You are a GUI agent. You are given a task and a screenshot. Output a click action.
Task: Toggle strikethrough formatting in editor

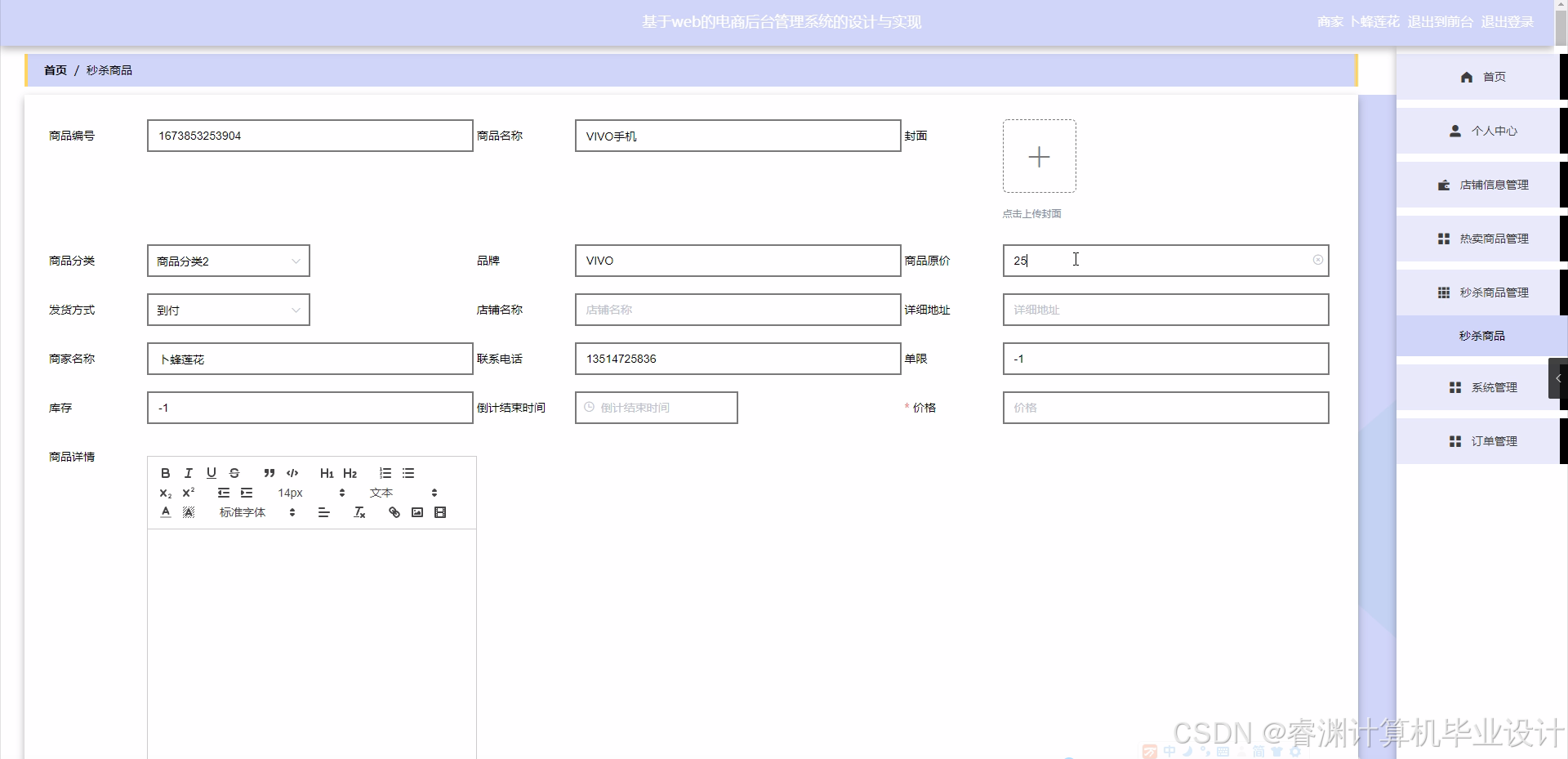coord(234,473)
